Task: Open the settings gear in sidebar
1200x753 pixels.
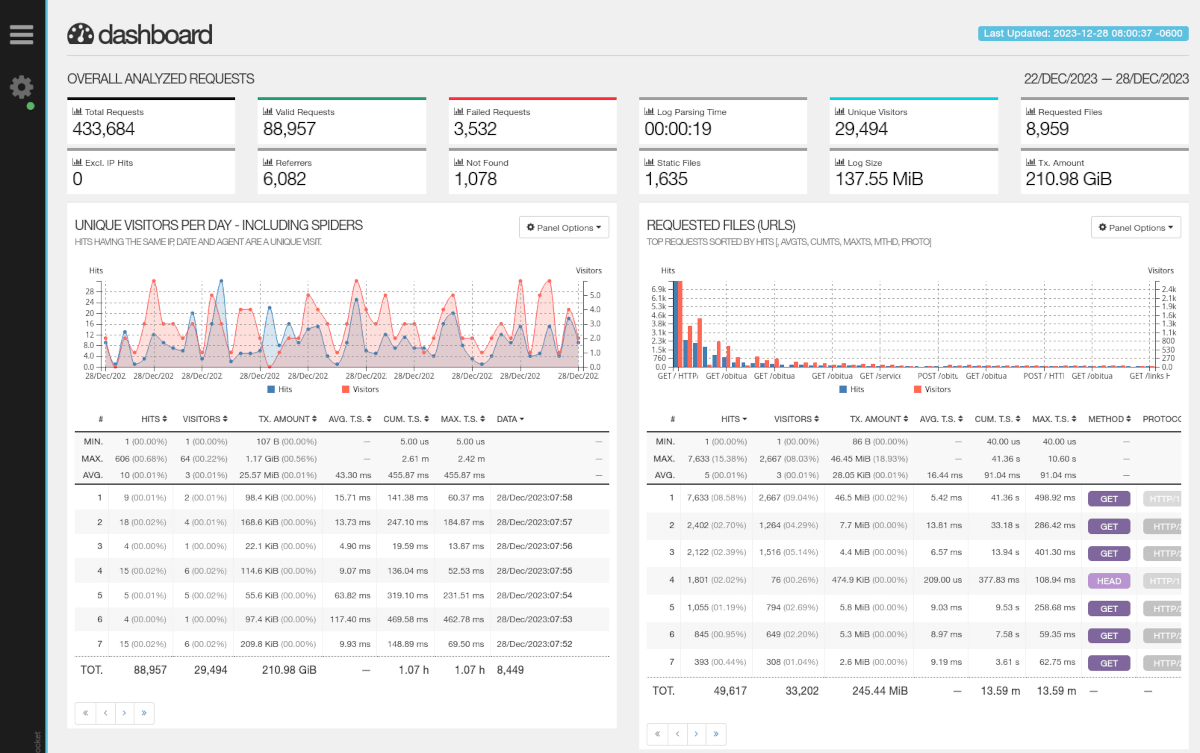Action: coord(21,87)
